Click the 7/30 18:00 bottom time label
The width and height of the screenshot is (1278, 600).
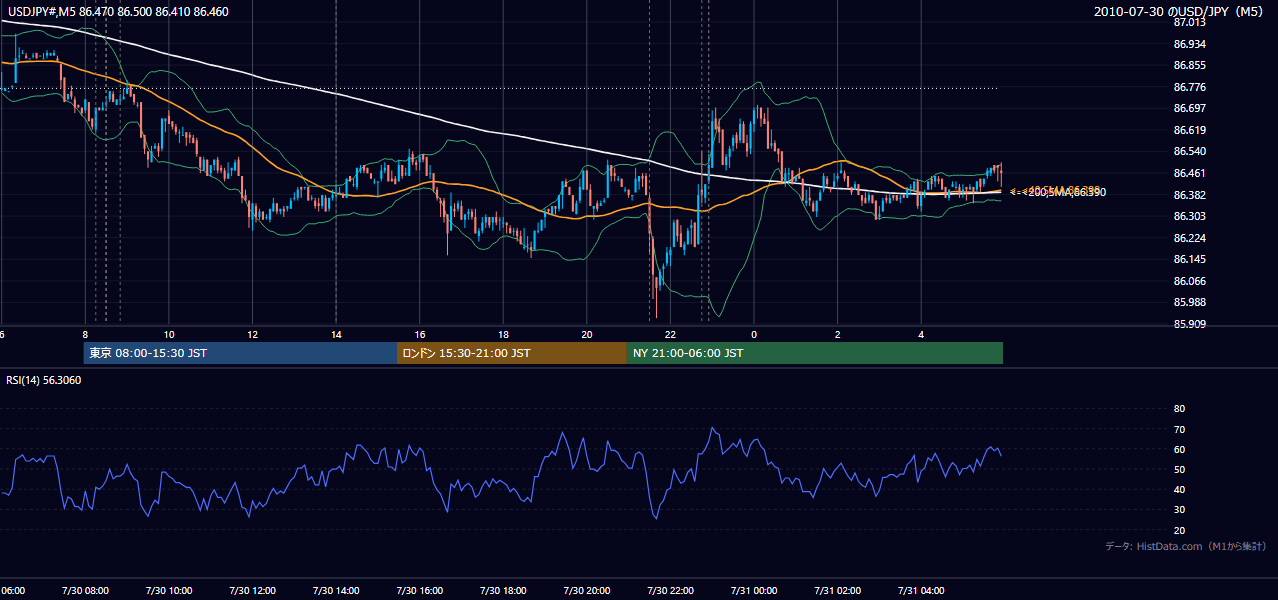[503, 590]
